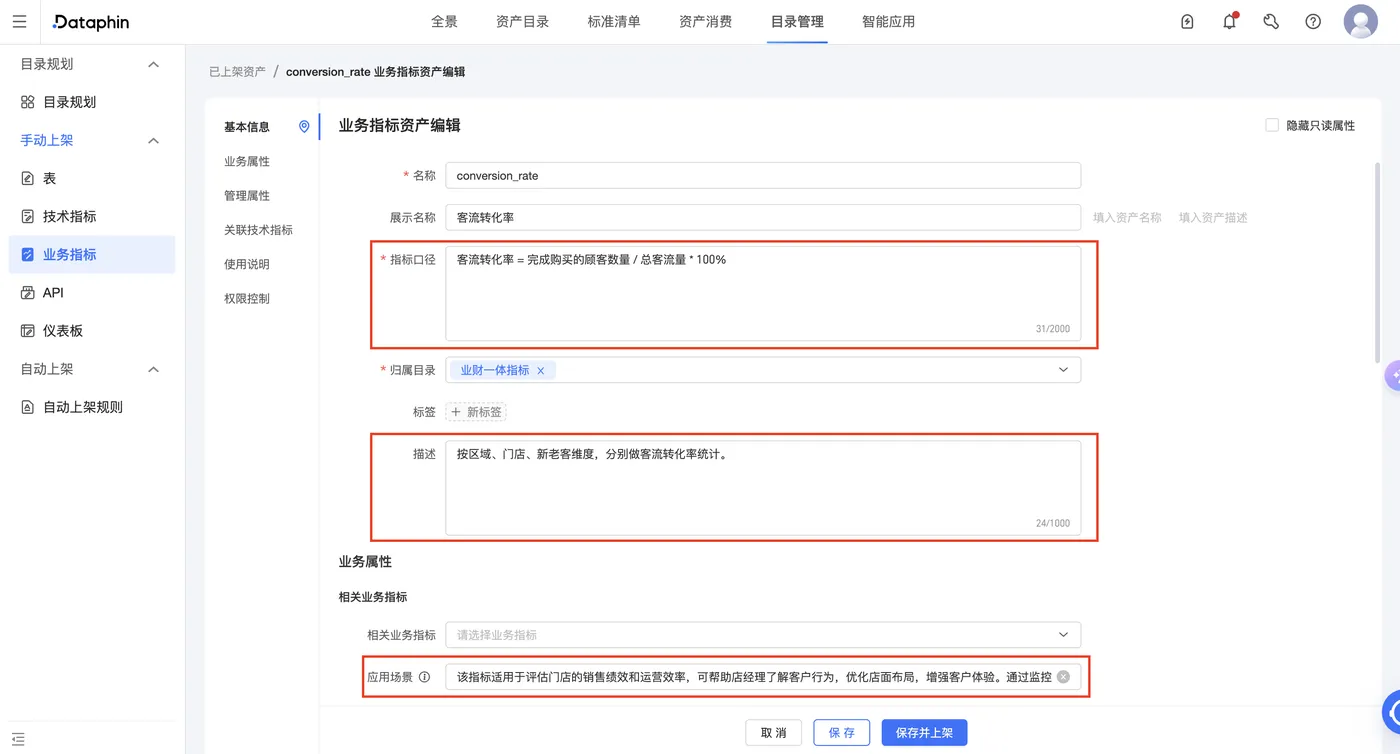Open the wrench tools icon

[1271, 22]
